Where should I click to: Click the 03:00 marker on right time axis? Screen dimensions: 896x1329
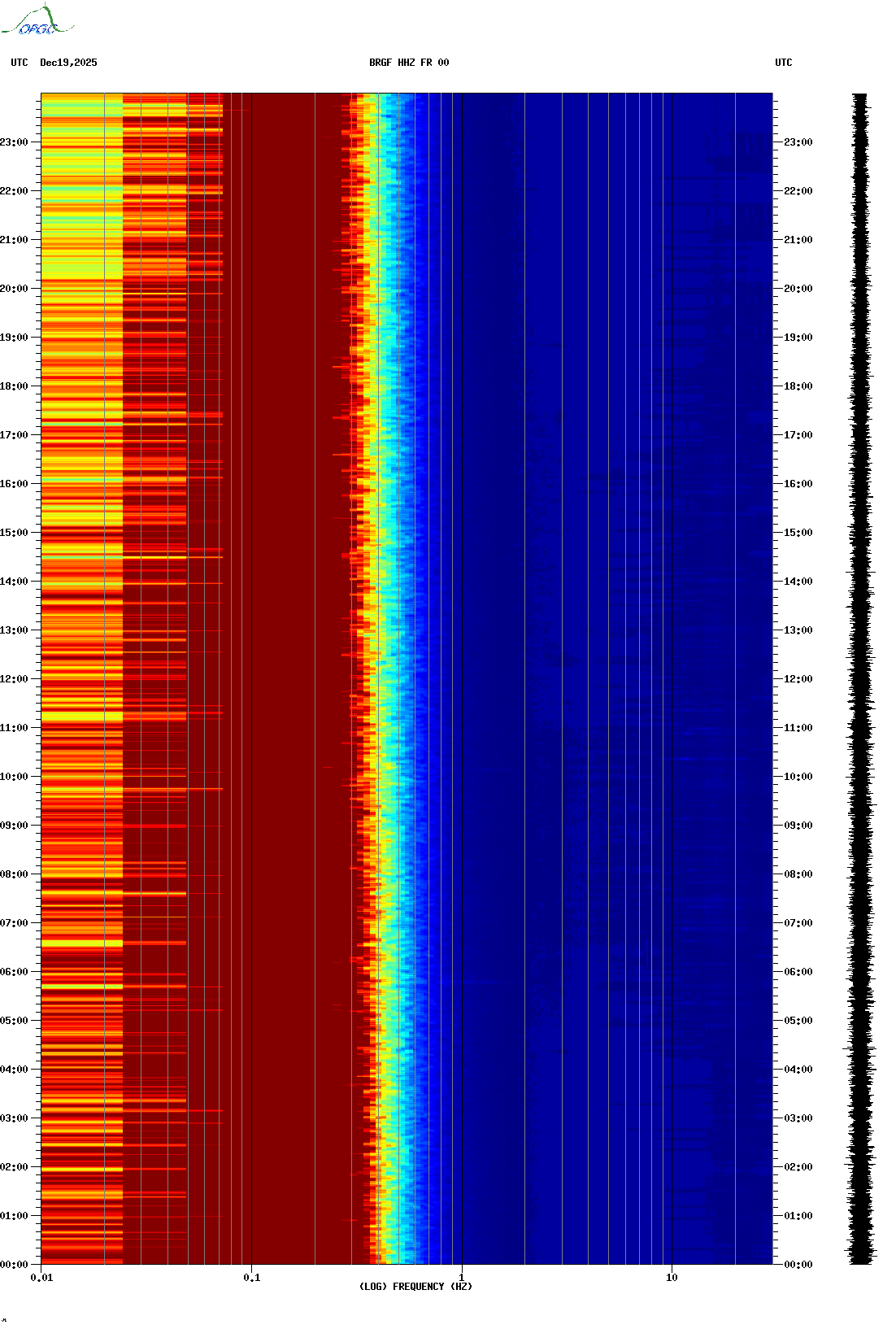[x=798, y=1118]
